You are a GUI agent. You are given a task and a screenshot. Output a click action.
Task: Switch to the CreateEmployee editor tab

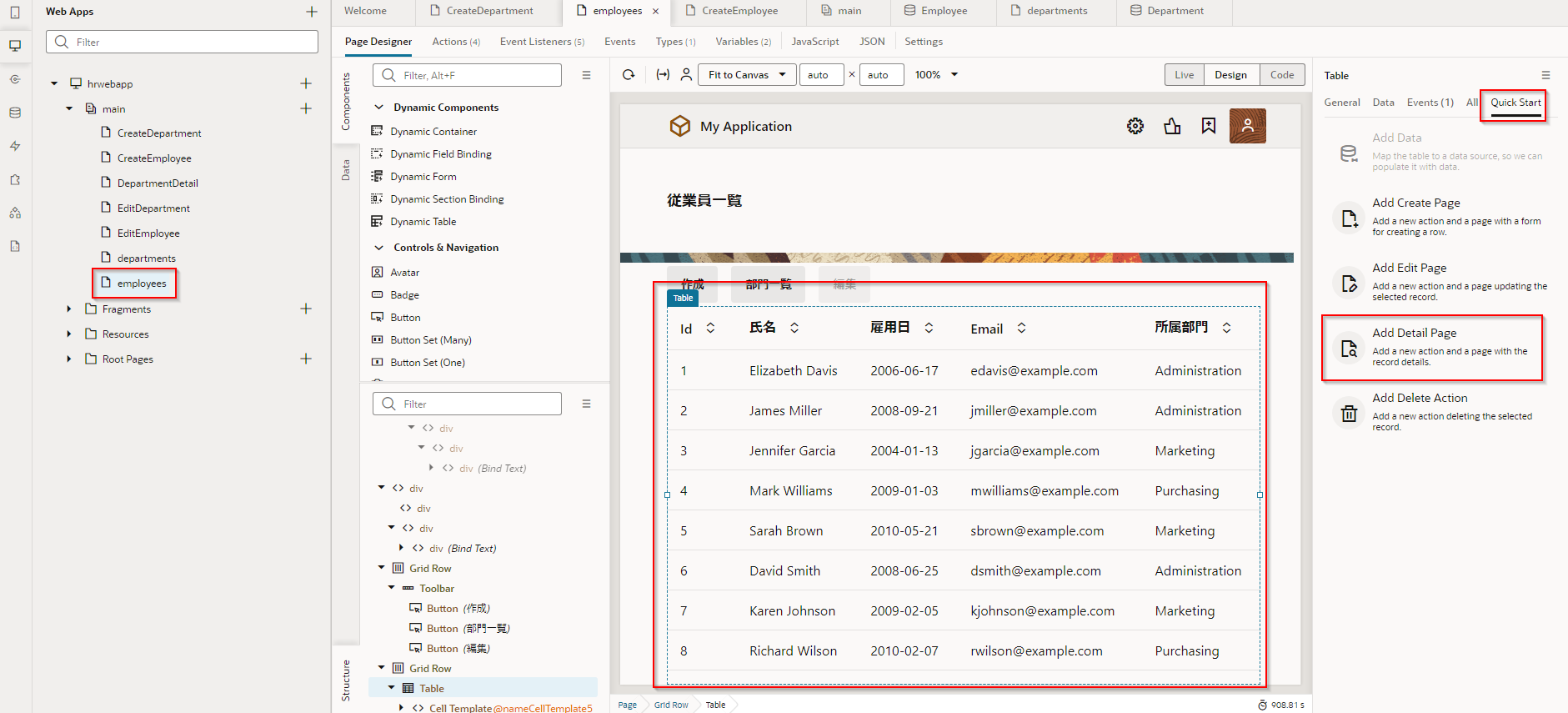(x=739, y=11)
